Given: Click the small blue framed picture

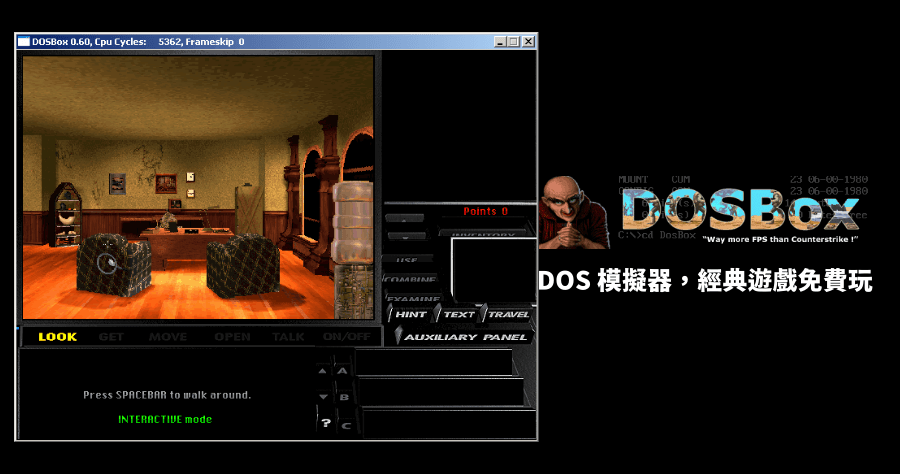Looking at the screenshot, I should tap(118, 184).
